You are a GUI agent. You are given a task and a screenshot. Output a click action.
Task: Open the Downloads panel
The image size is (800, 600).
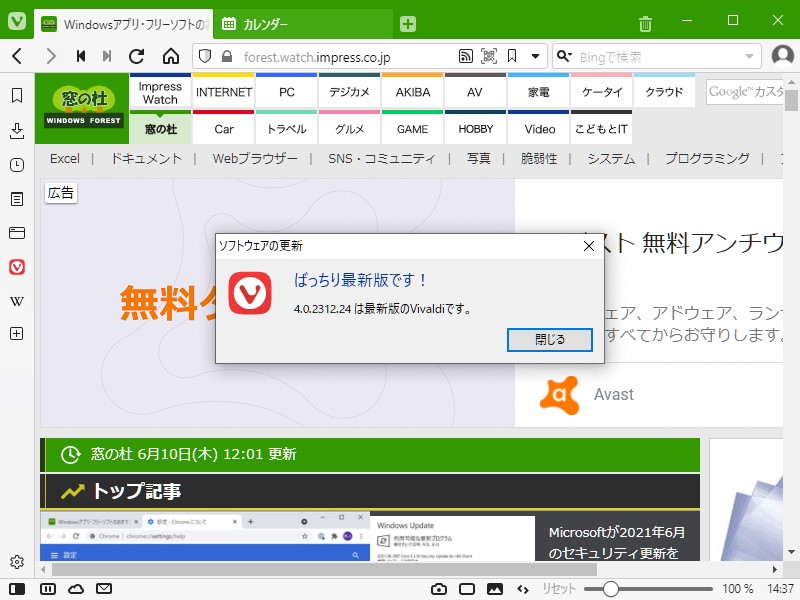pos(15,131)
